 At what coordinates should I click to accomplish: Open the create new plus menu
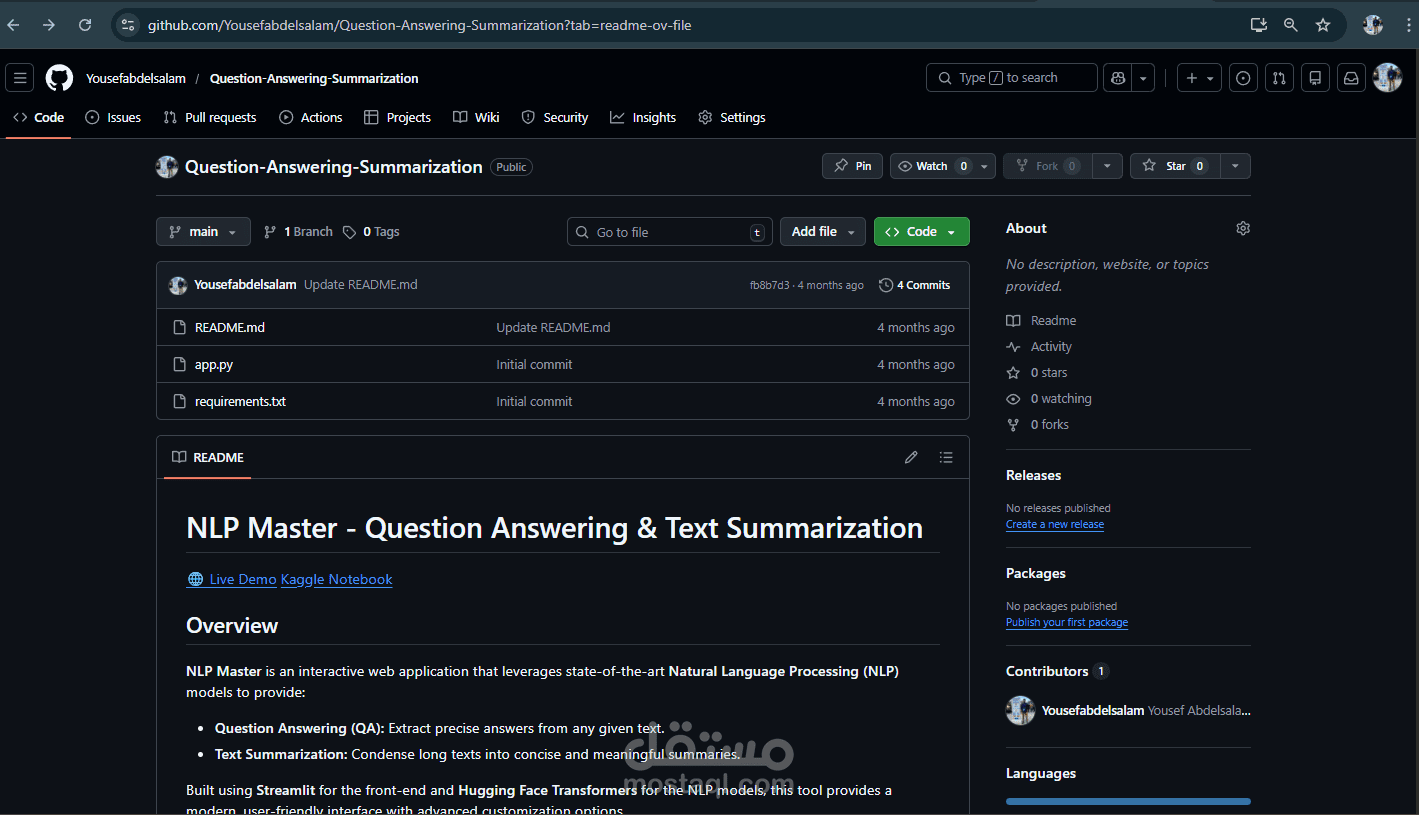(1199, 78)
